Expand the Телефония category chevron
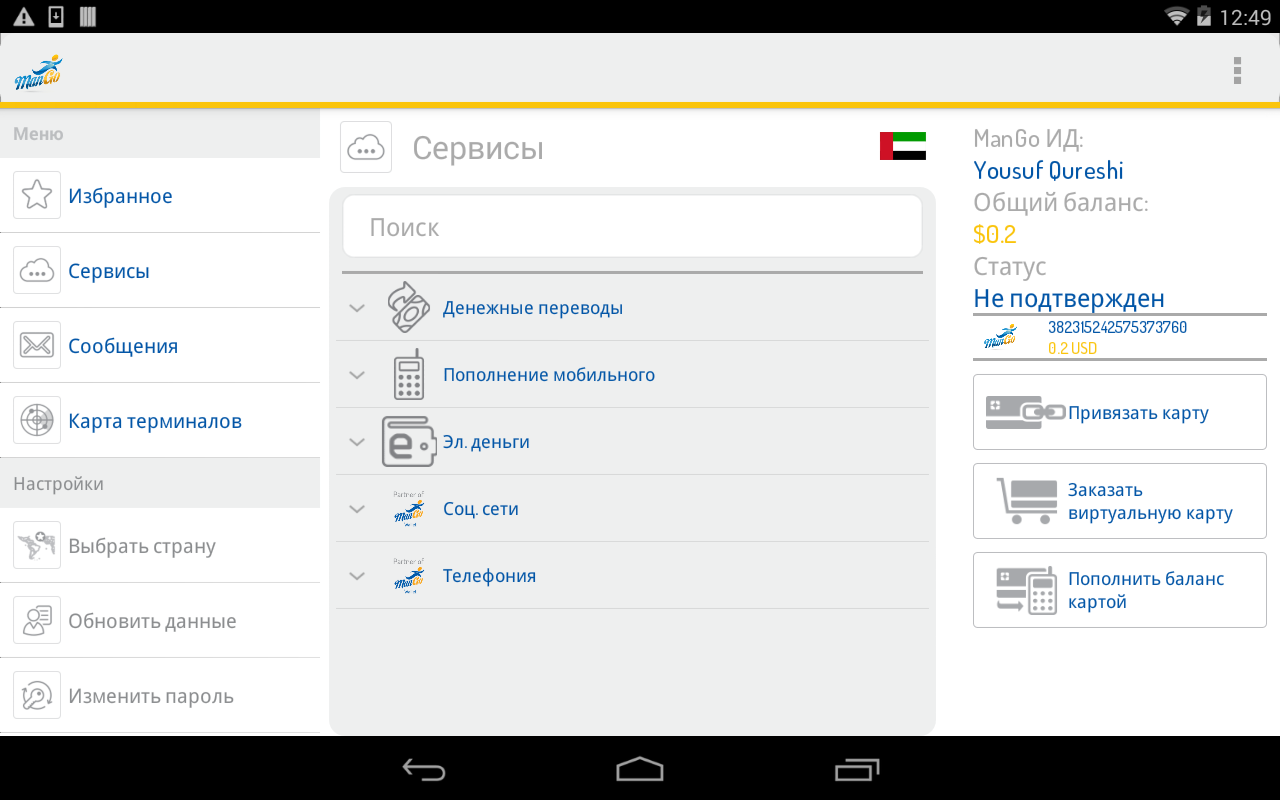 (357, 576)
